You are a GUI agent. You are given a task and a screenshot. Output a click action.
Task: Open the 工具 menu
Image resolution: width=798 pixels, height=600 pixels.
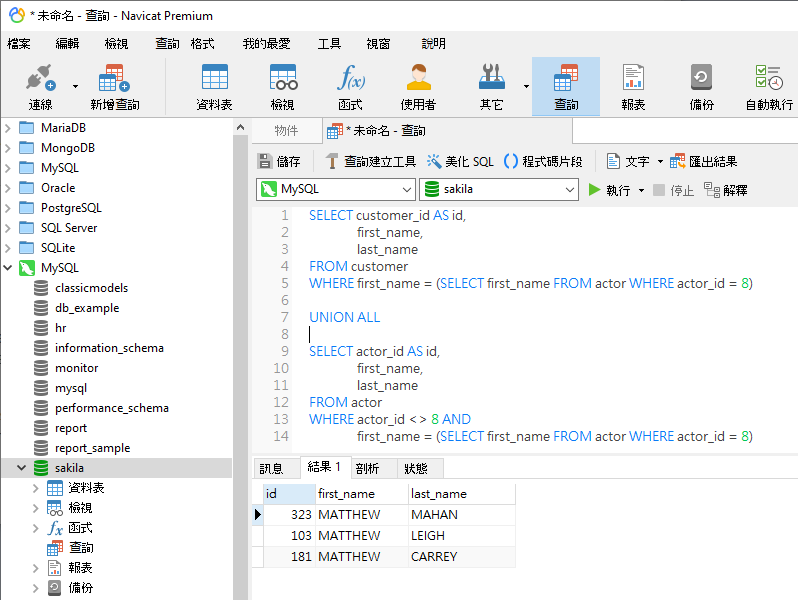(x=329, y=44)
